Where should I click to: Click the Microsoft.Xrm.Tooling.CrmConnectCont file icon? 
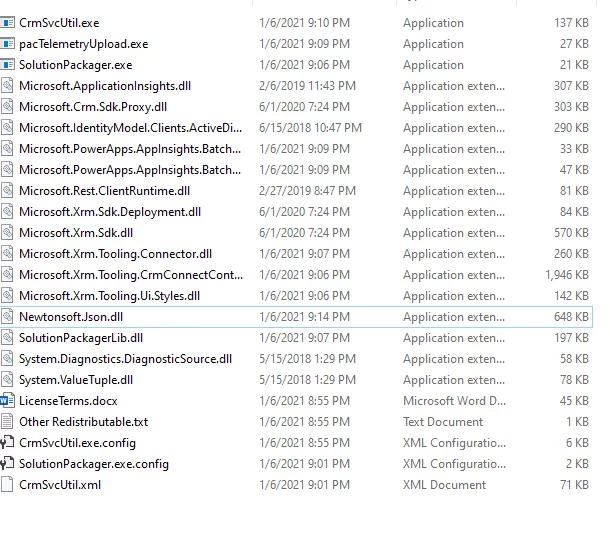click(x=7, y=275)
